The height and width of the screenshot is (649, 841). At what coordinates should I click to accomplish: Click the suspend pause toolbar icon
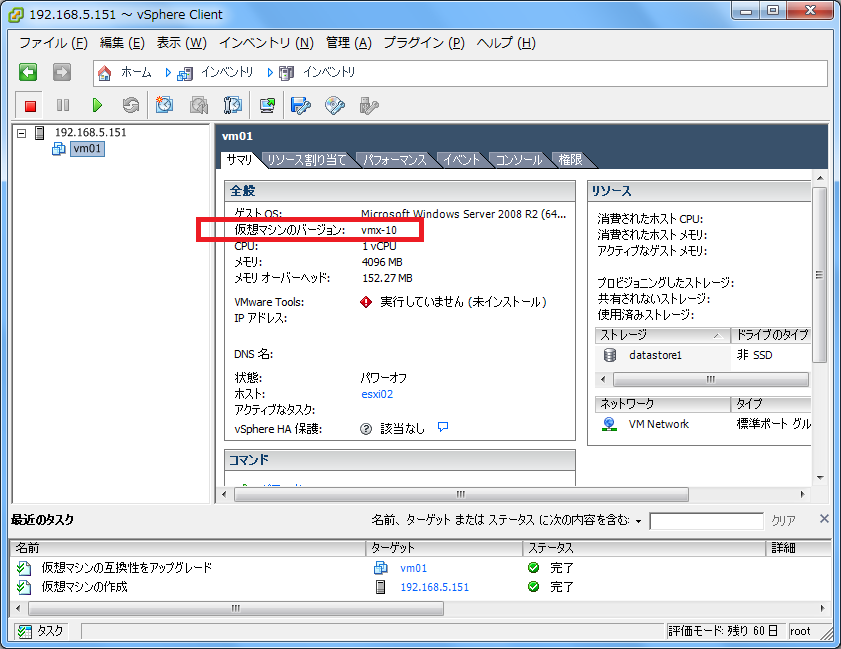pos(63,105)
